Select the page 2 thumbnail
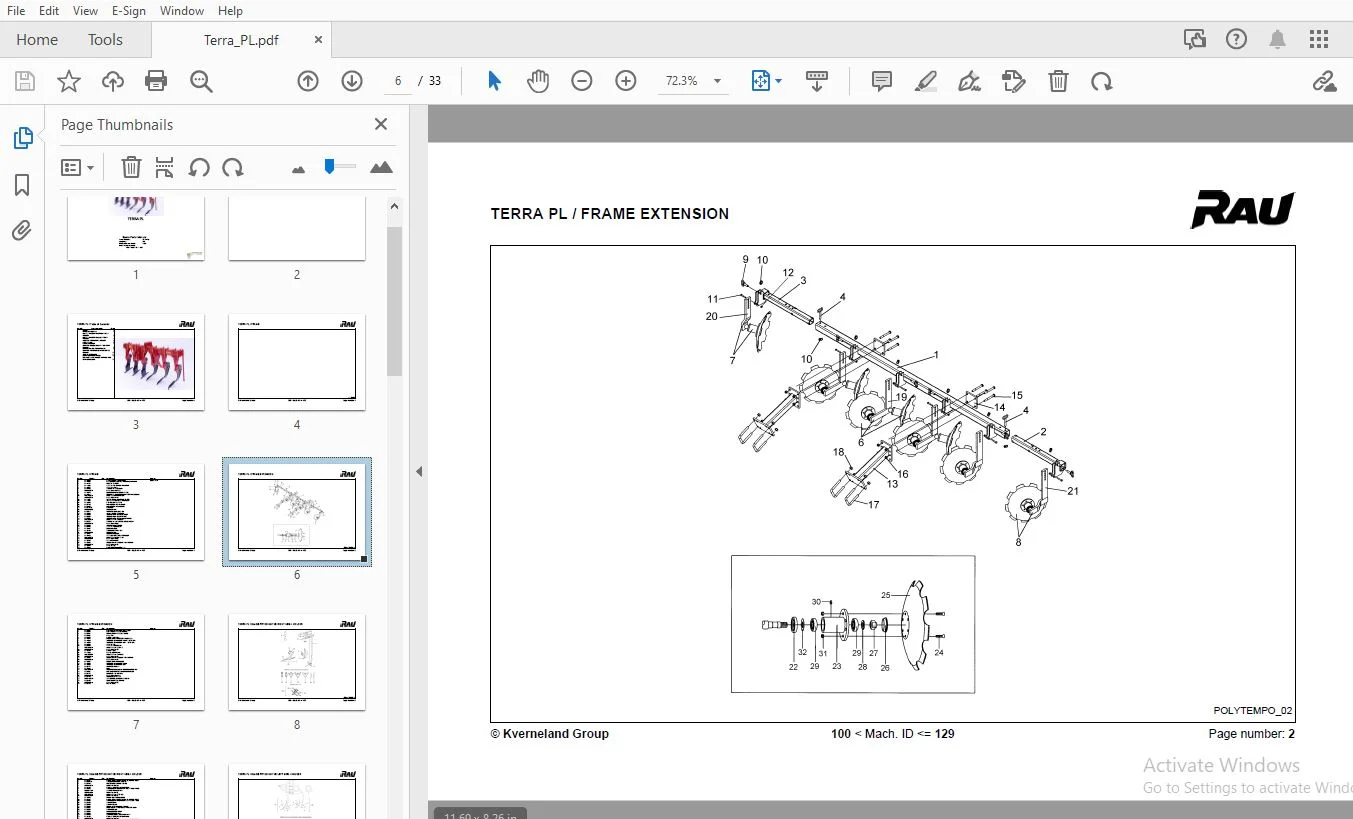Screen dimensions: 1353x819 pos(297,228)
